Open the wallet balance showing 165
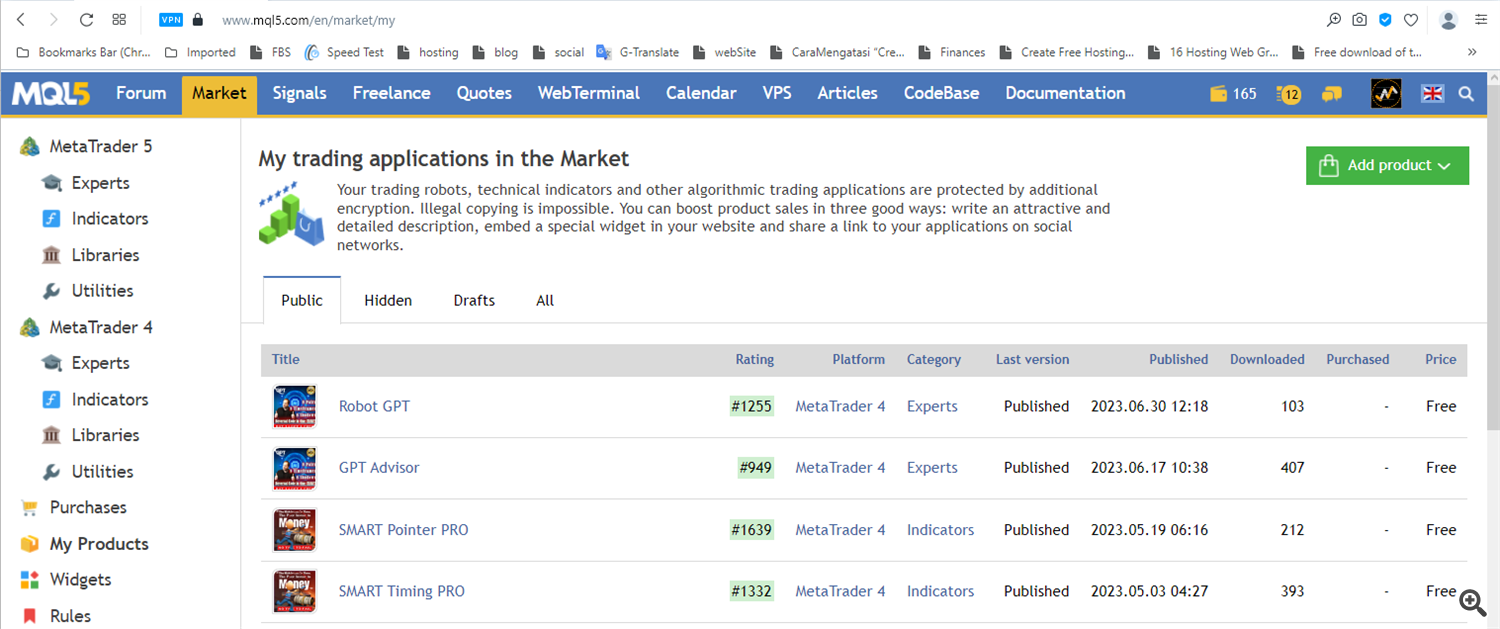1500x629 pixels. (x=1233, y=94)
